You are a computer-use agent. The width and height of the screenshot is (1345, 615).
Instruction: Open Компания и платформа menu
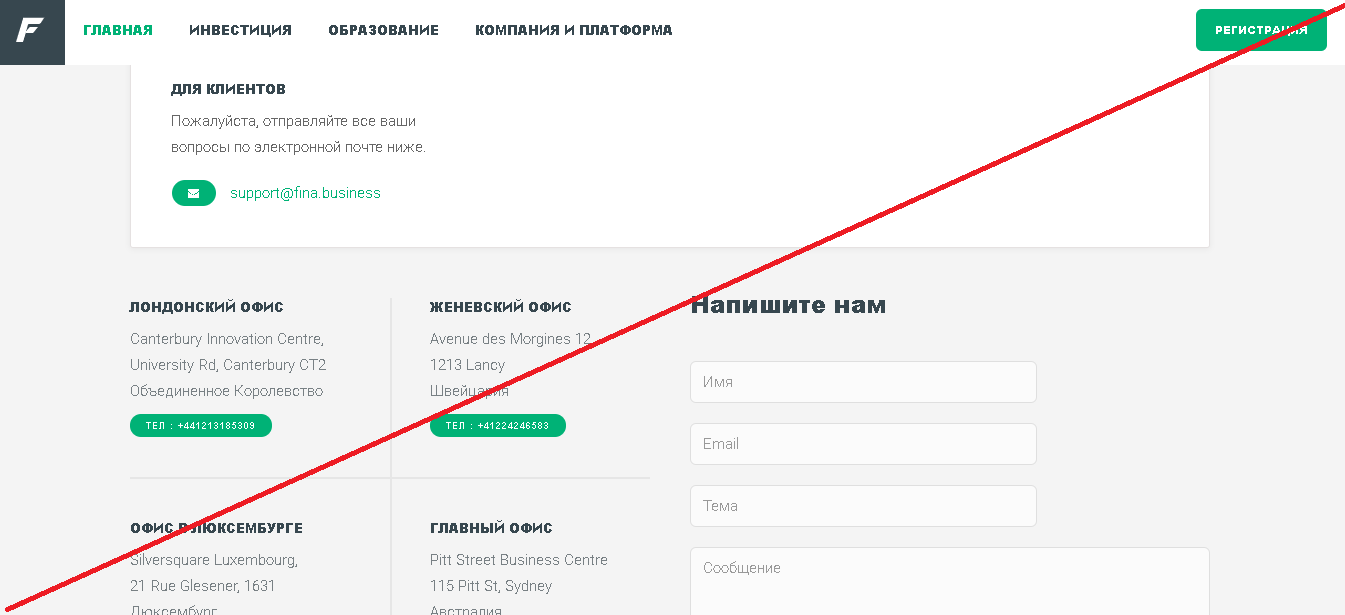[574, 30]
